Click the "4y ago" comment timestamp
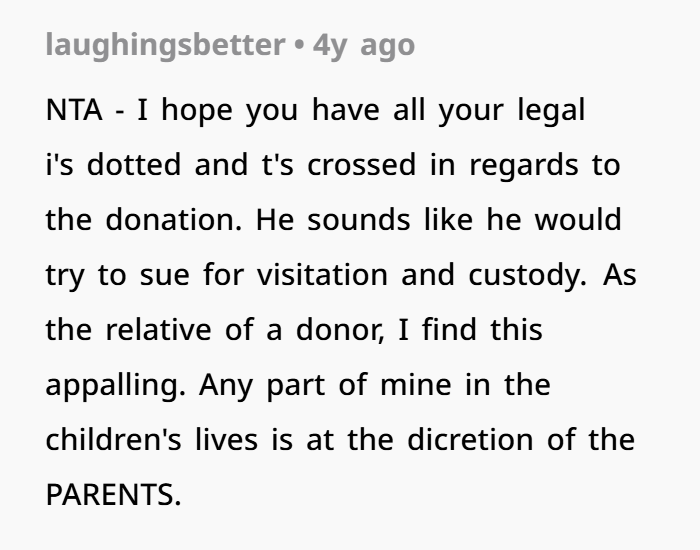 (x=364, y=45)
